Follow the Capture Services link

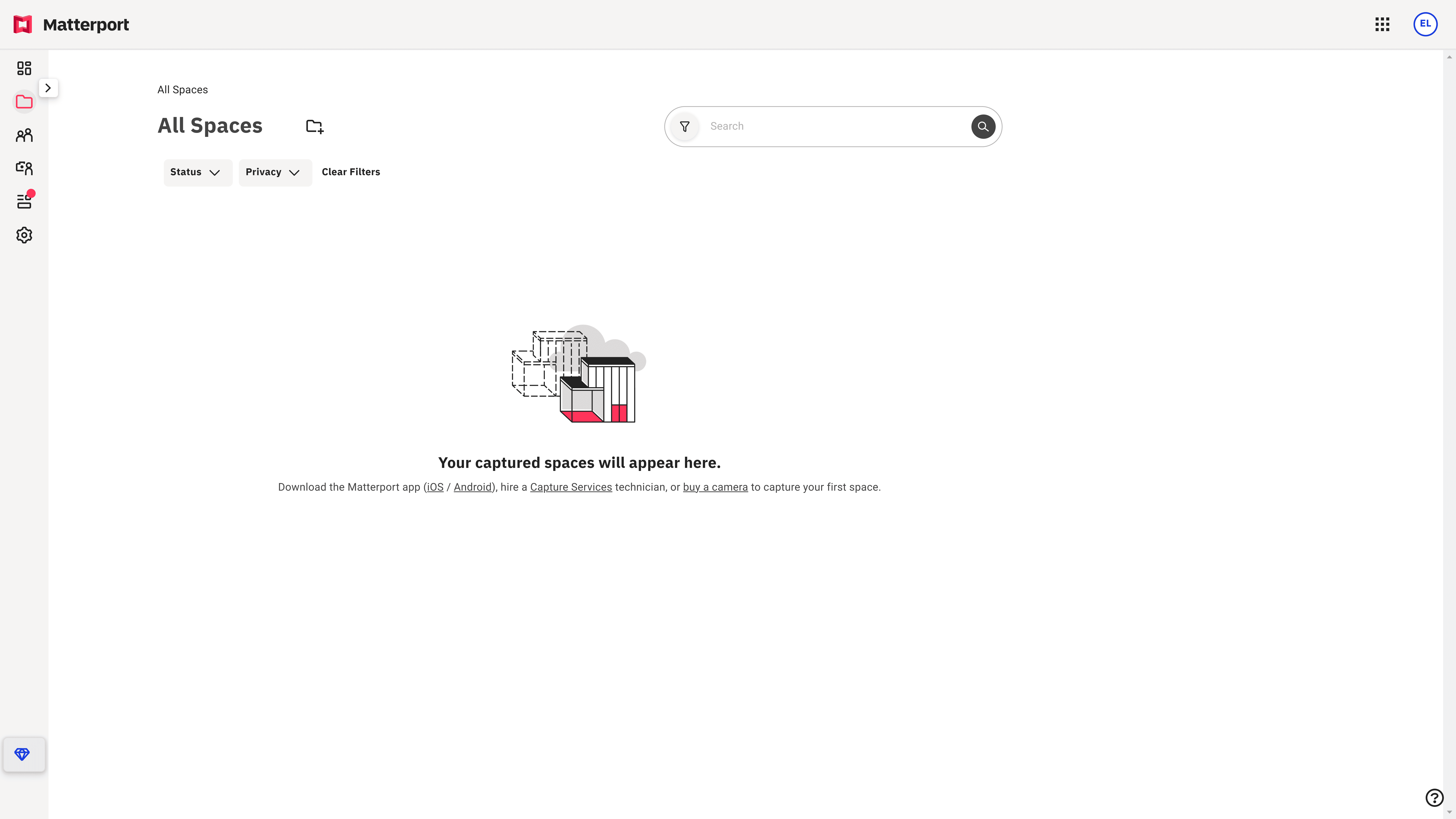click(571, 487)
